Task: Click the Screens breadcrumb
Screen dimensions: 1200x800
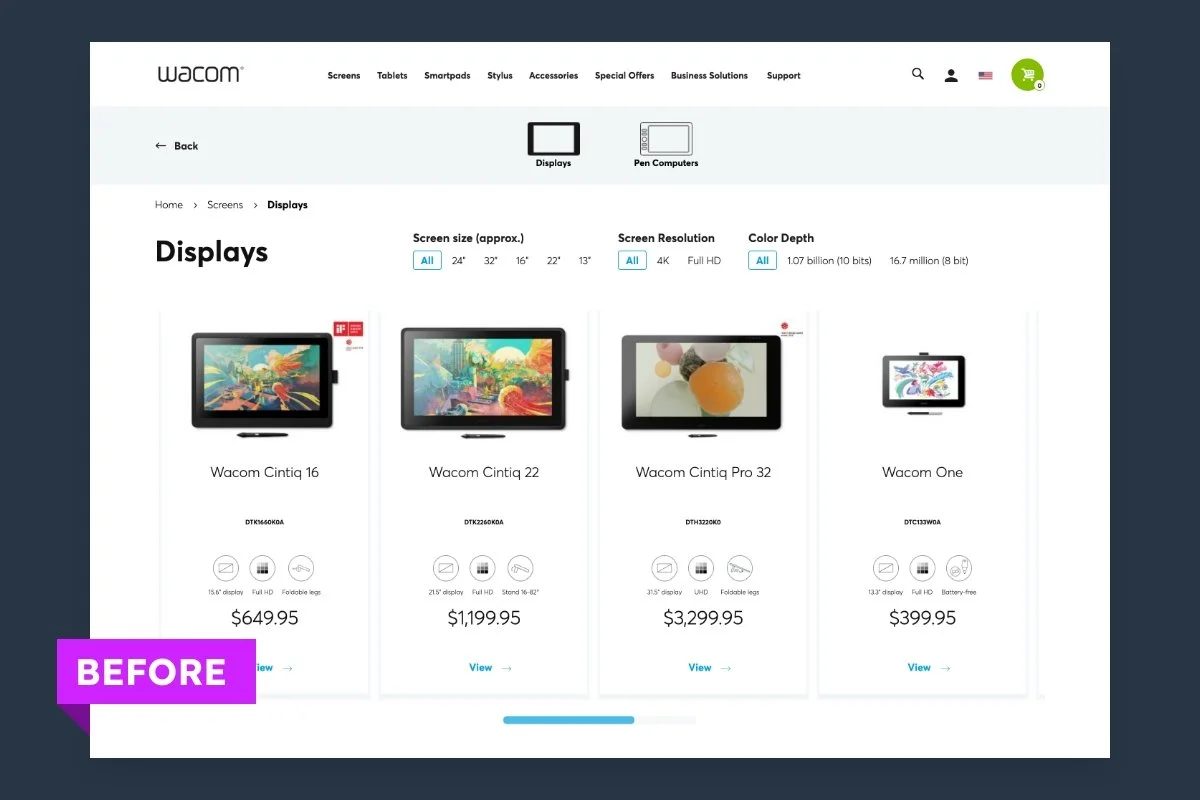Action: point(225,205)
